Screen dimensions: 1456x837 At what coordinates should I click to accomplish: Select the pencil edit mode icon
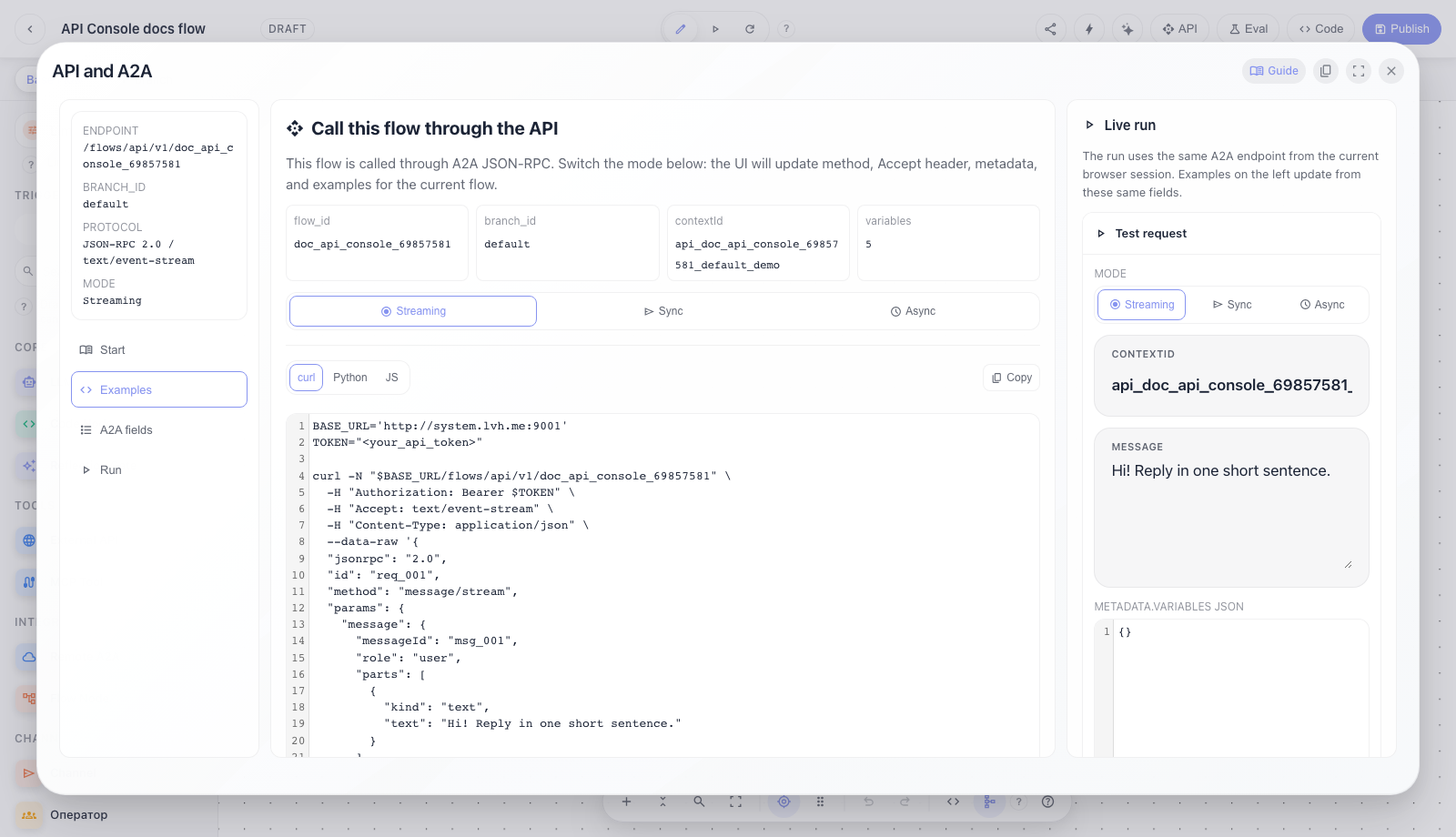(x=680, y=29)
